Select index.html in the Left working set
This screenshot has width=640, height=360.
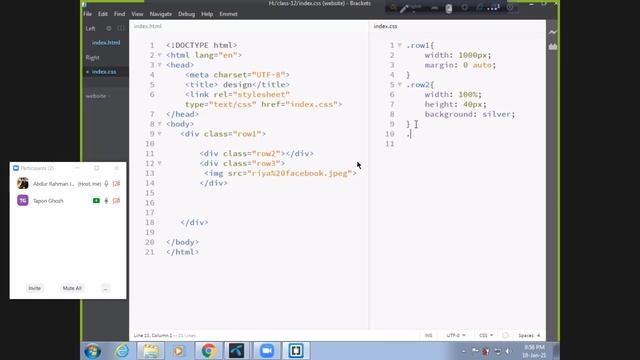click(106, 42)
